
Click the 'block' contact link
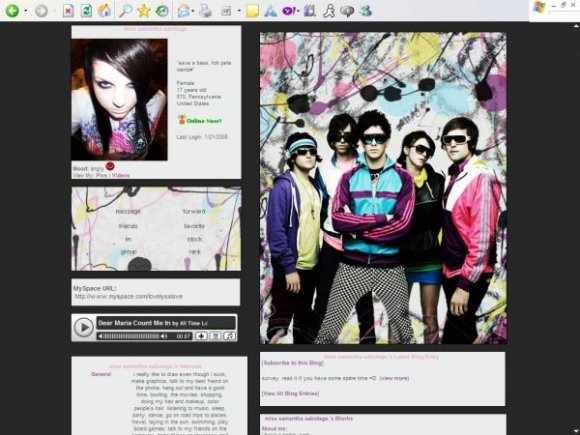(x=194, y=239)
